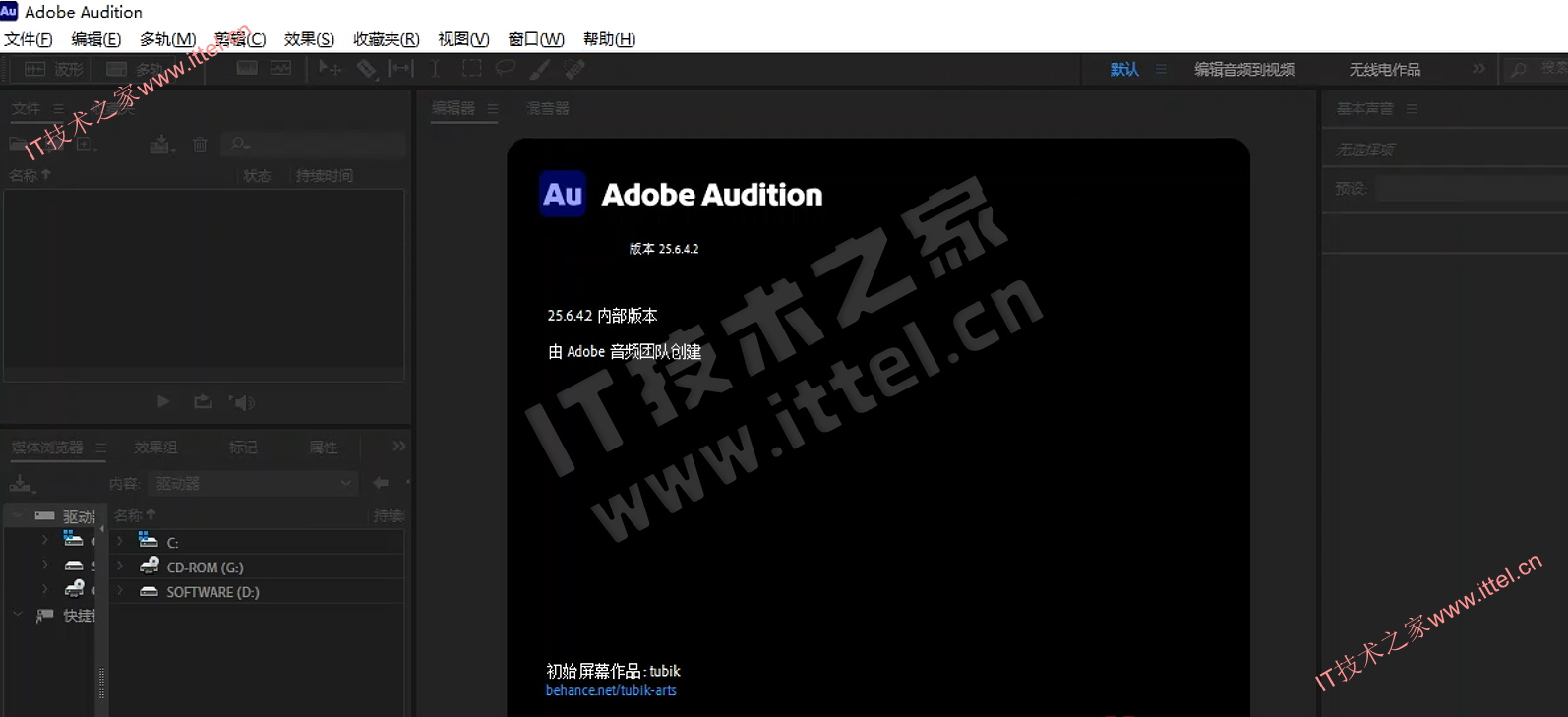
Task: Switch to 编辑音频到视频 workspace
Action: pyautogui.click(x=1243, y=69)
